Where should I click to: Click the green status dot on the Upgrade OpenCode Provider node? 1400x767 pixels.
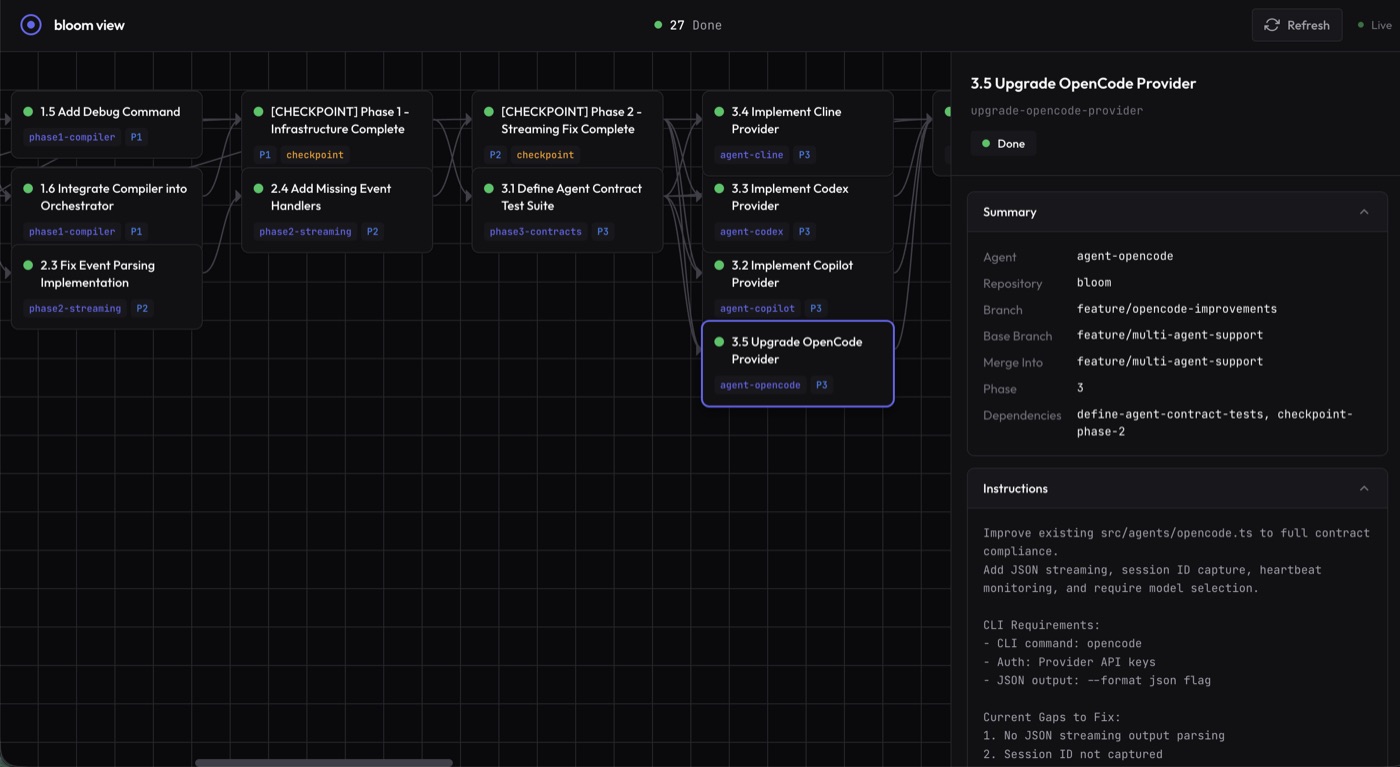[x=719, y=341]
